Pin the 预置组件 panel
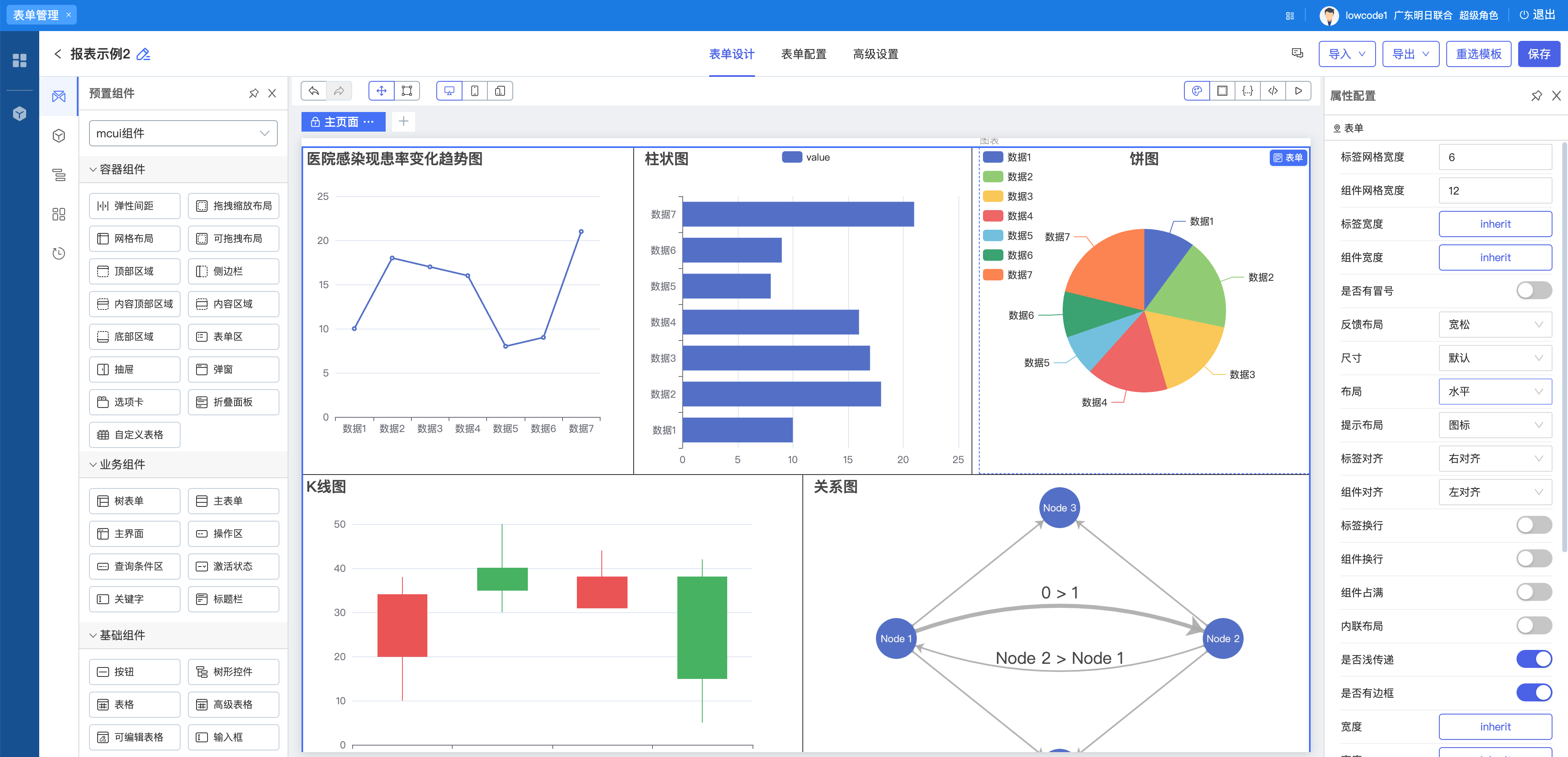Viewport: 1568px width, 757px height. (254, 93)
